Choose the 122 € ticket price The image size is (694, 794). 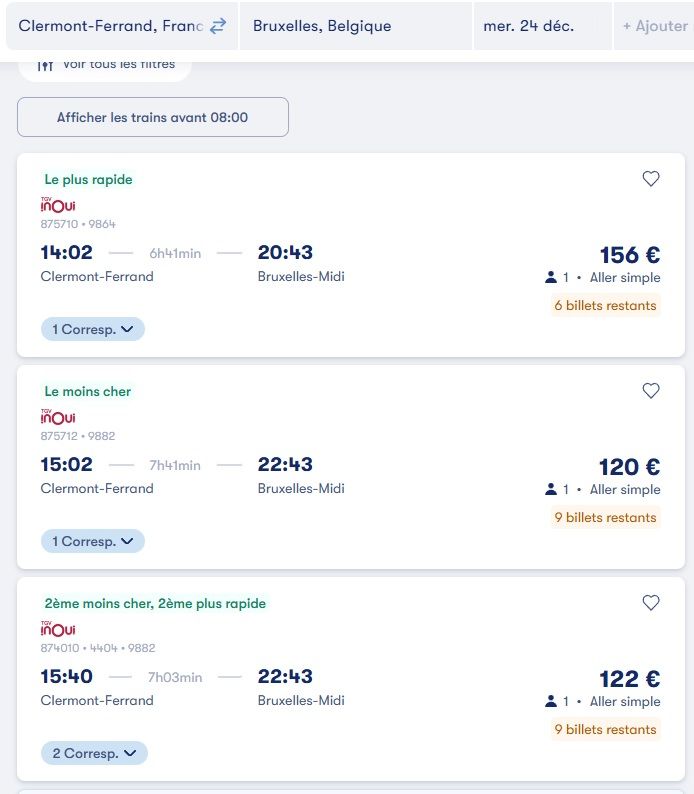pyautogui.click(x=629, y=679)
